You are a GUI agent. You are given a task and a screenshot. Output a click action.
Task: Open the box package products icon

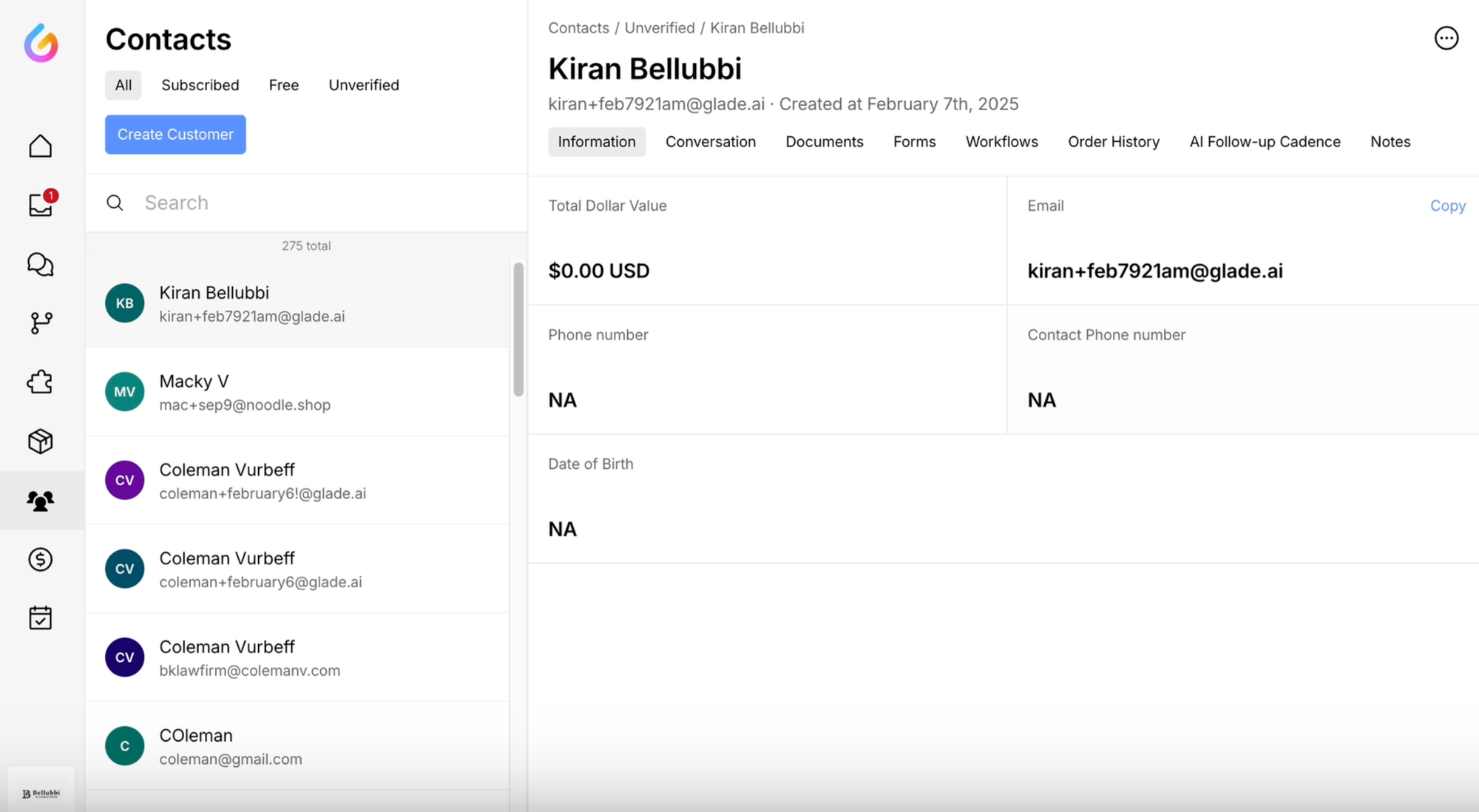[41, 441]
